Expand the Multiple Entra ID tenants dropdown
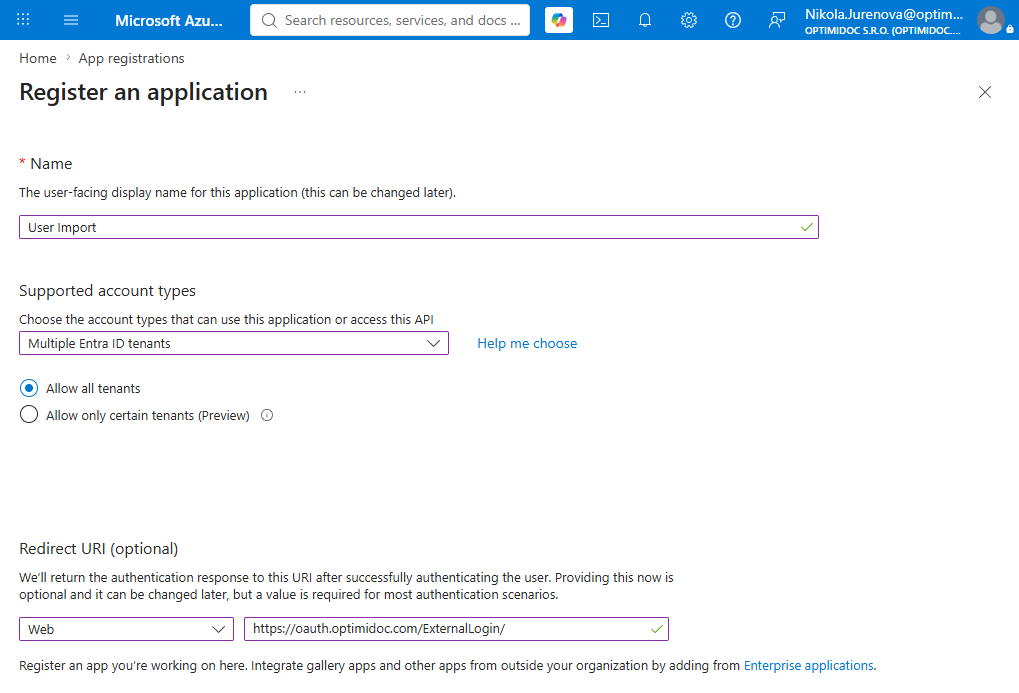The height and width of the screenshot is (693, 1019). coord(234,343)
